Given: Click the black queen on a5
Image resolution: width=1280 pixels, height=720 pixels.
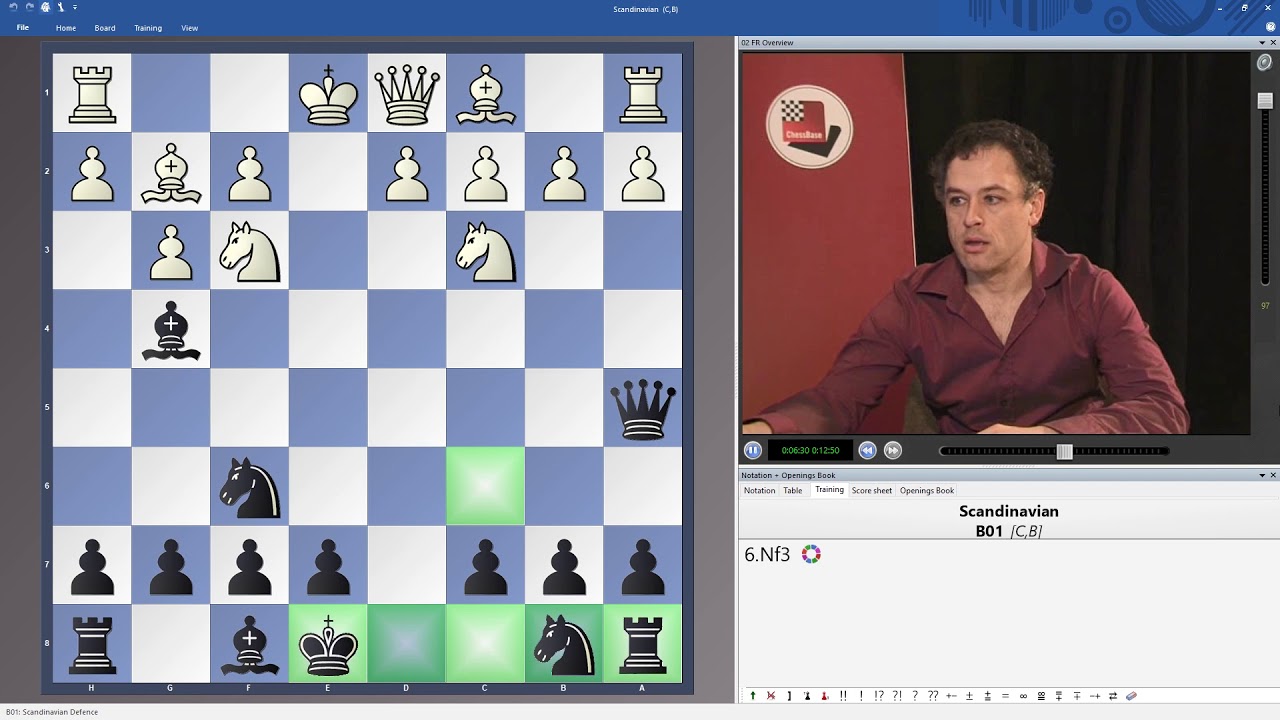Looking at the screenshot, I should (x=642, y=407).
